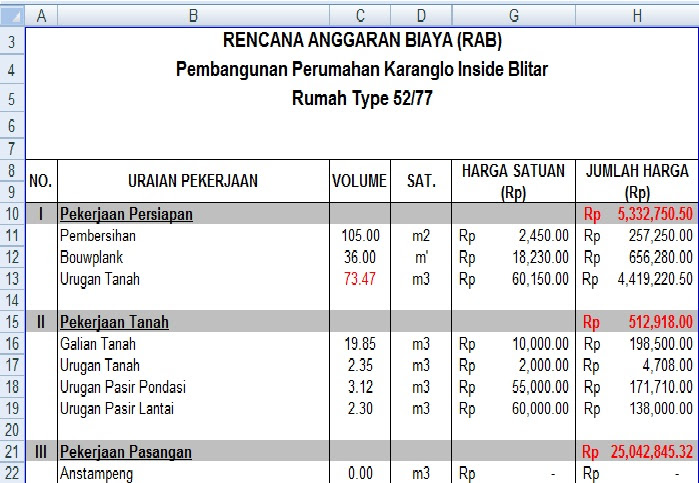Select amount 4,708.00 cell
Screen dimensions: 699x483
(637, 365)
